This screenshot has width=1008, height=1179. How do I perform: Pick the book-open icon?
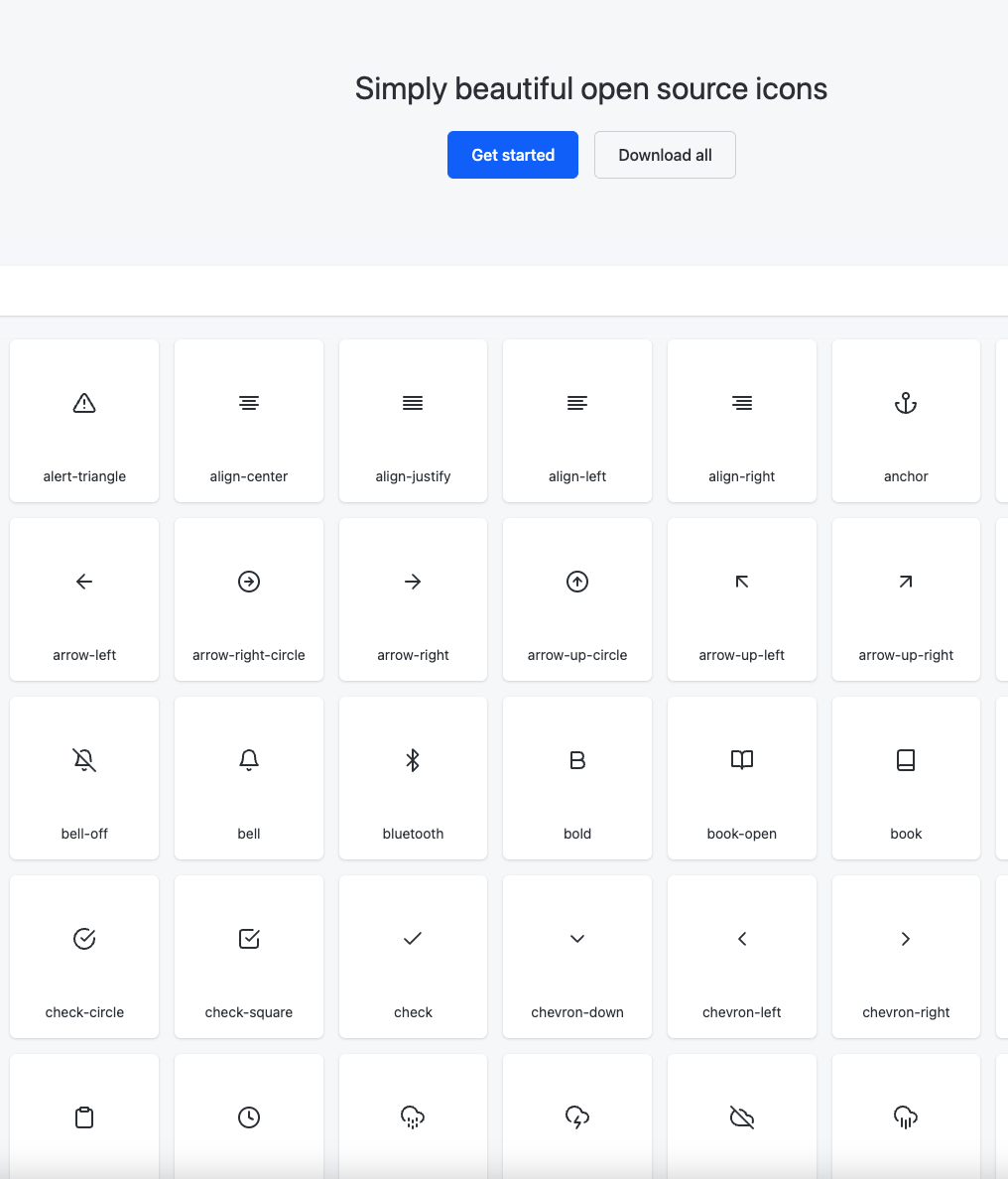pyautogui.click(x=742, y=759)
